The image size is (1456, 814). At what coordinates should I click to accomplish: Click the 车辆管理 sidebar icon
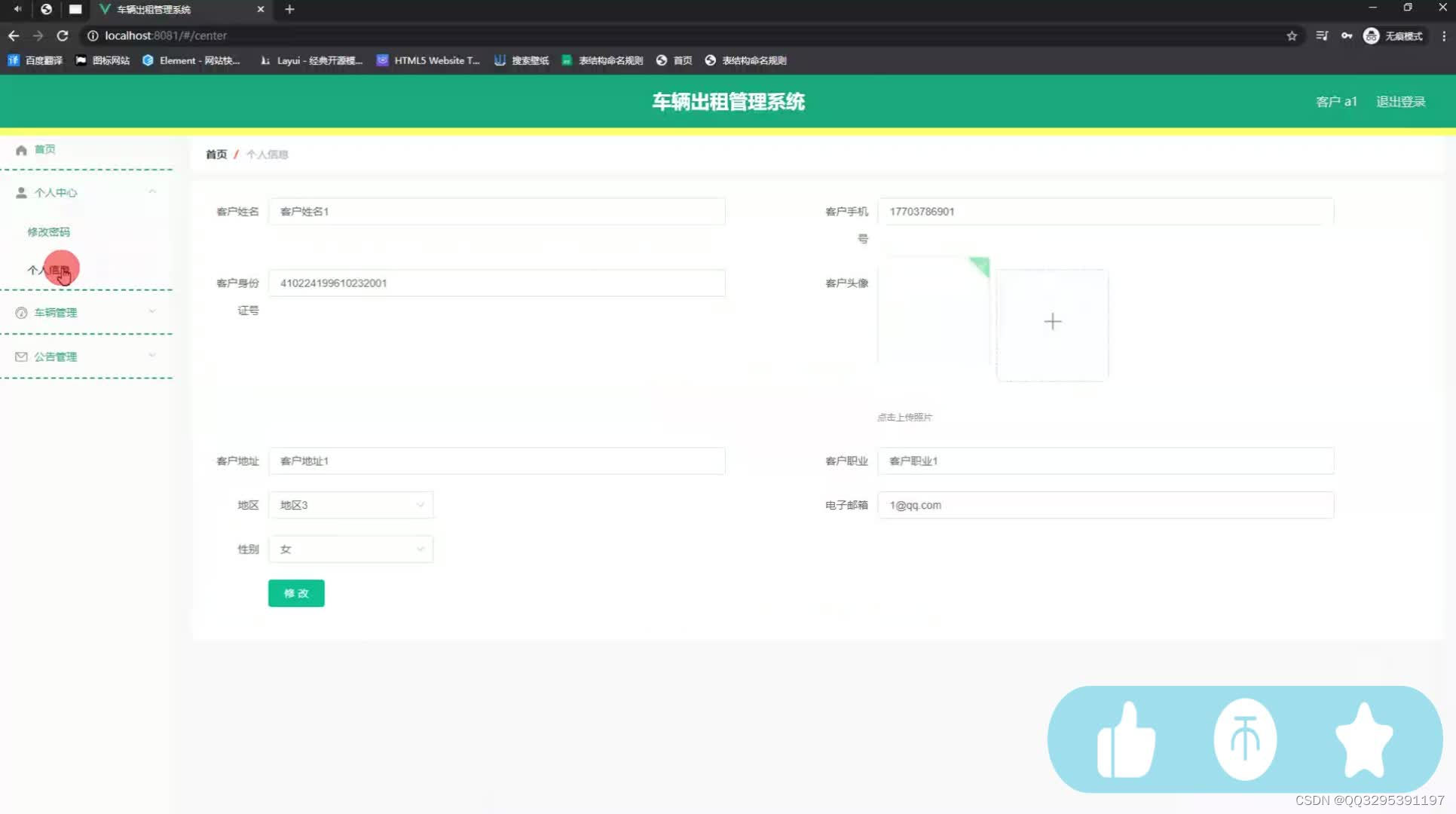click(21, 313)
